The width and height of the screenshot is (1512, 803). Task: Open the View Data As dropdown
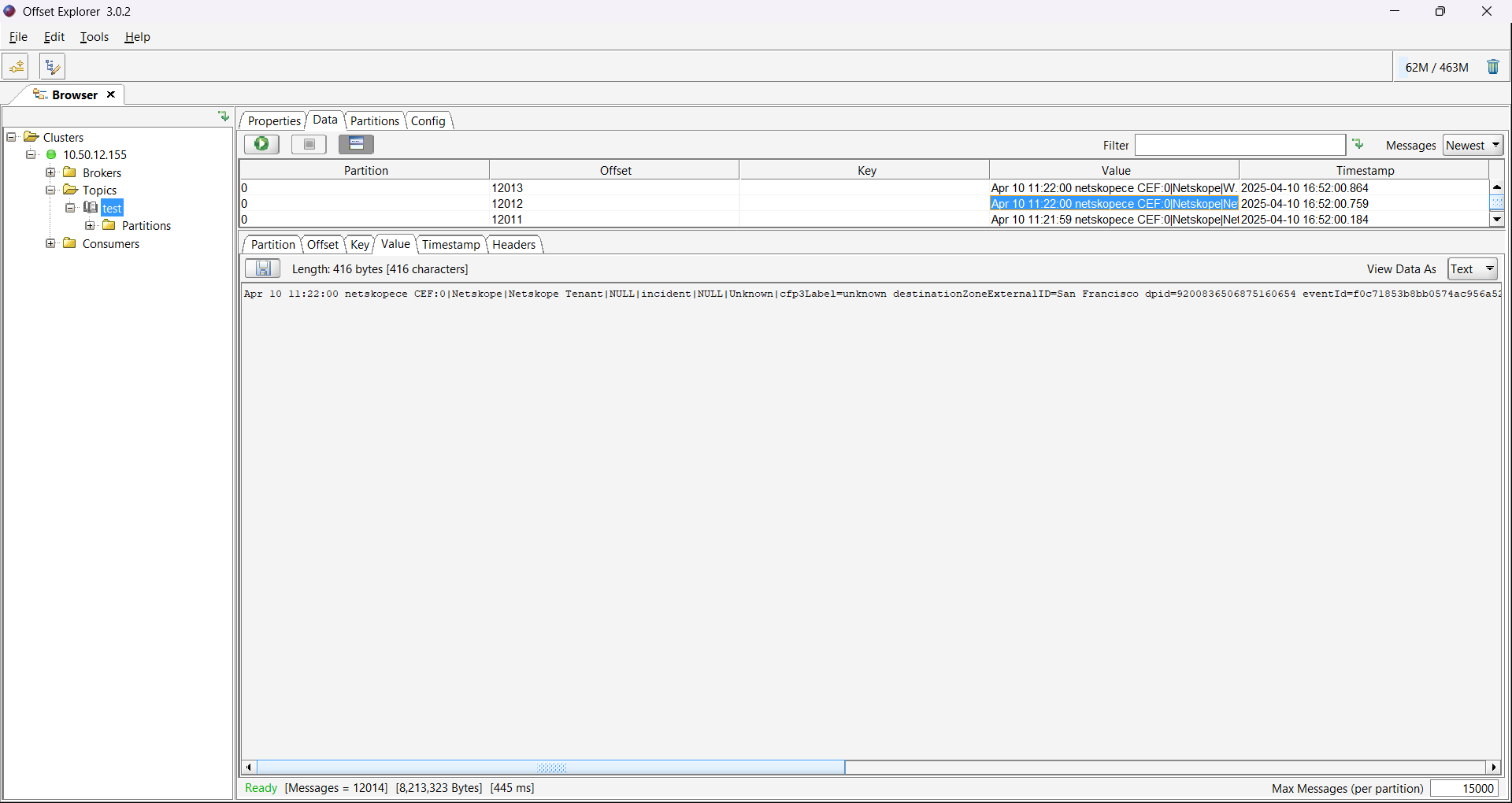pyautogui.click(x=1473, y=268)
